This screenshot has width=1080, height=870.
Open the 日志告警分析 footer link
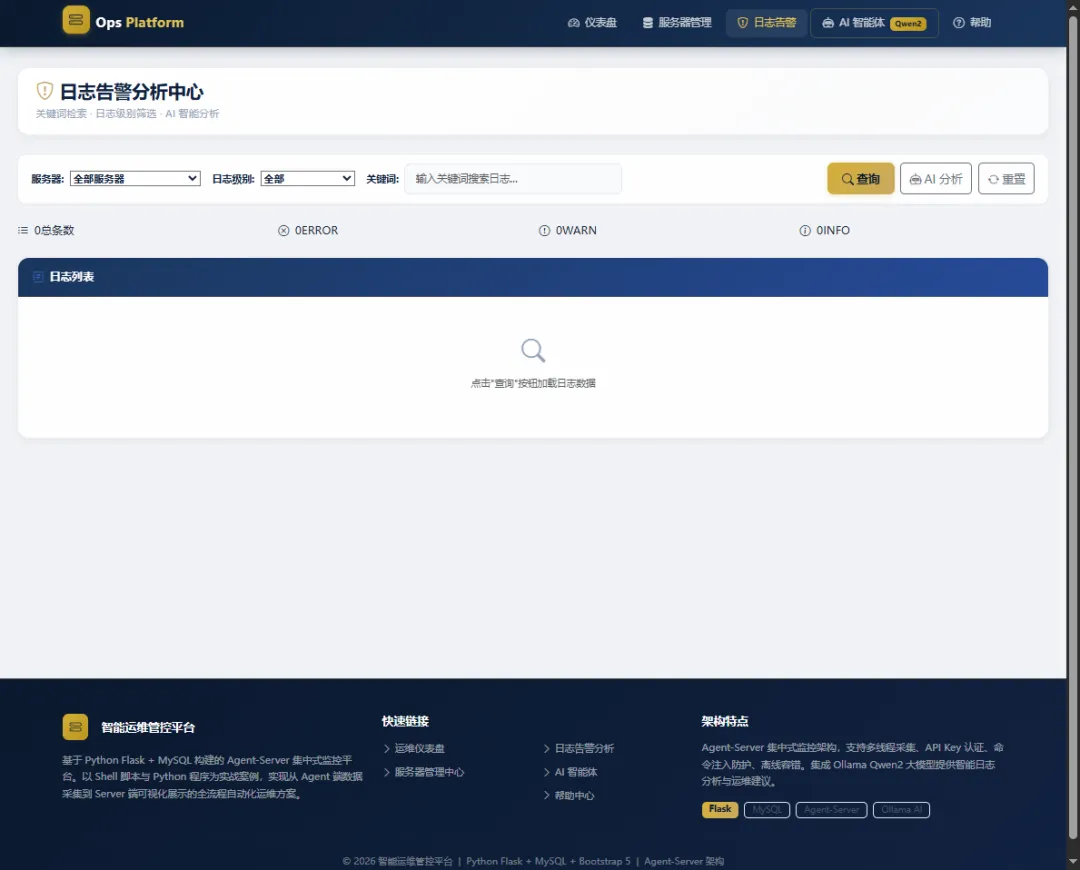[584, 748]
